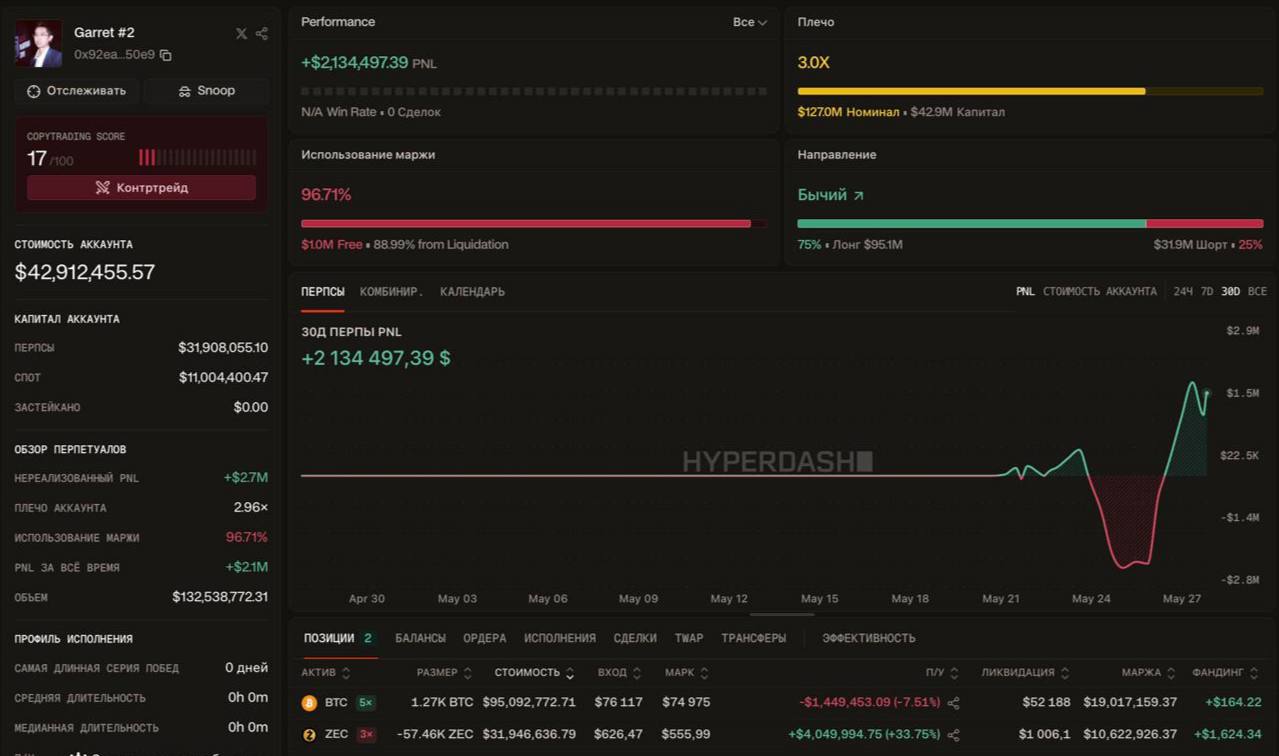
Task: Click the 5× leverage badge on BTC
Action: (366, 703)
